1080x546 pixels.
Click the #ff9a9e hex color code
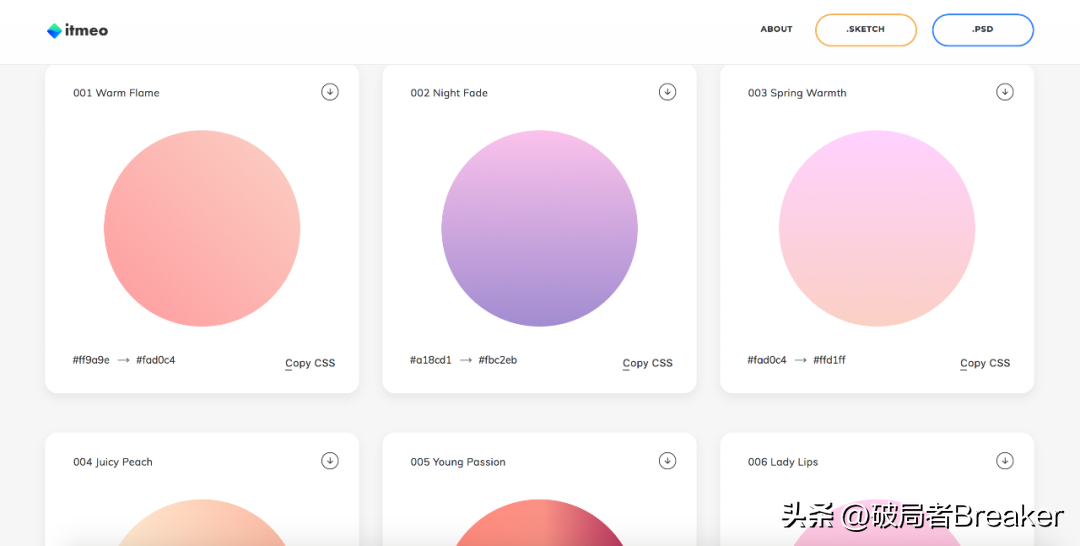91,360
